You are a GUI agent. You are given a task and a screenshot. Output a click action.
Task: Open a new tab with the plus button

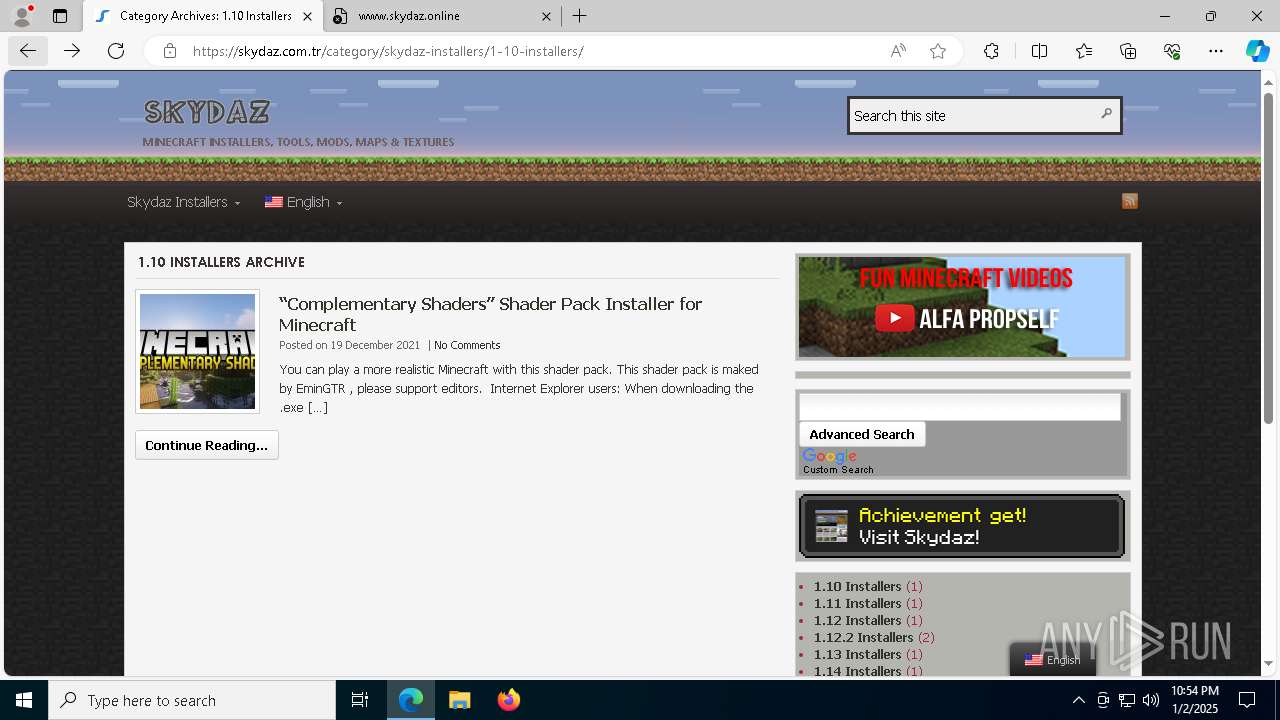pyautogui.click(x=580, y=16)
